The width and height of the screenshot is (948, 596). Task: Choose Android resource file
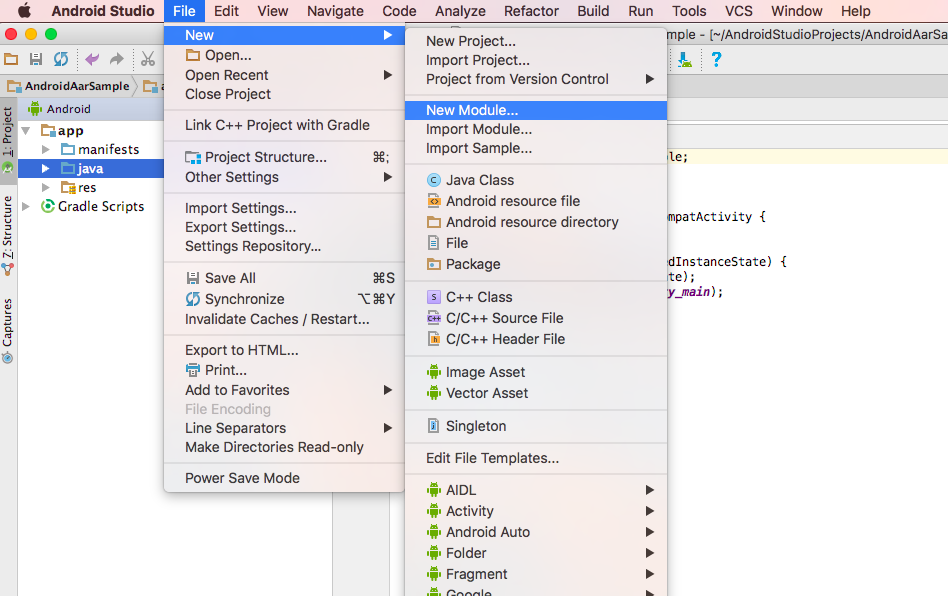pos(536,201)
